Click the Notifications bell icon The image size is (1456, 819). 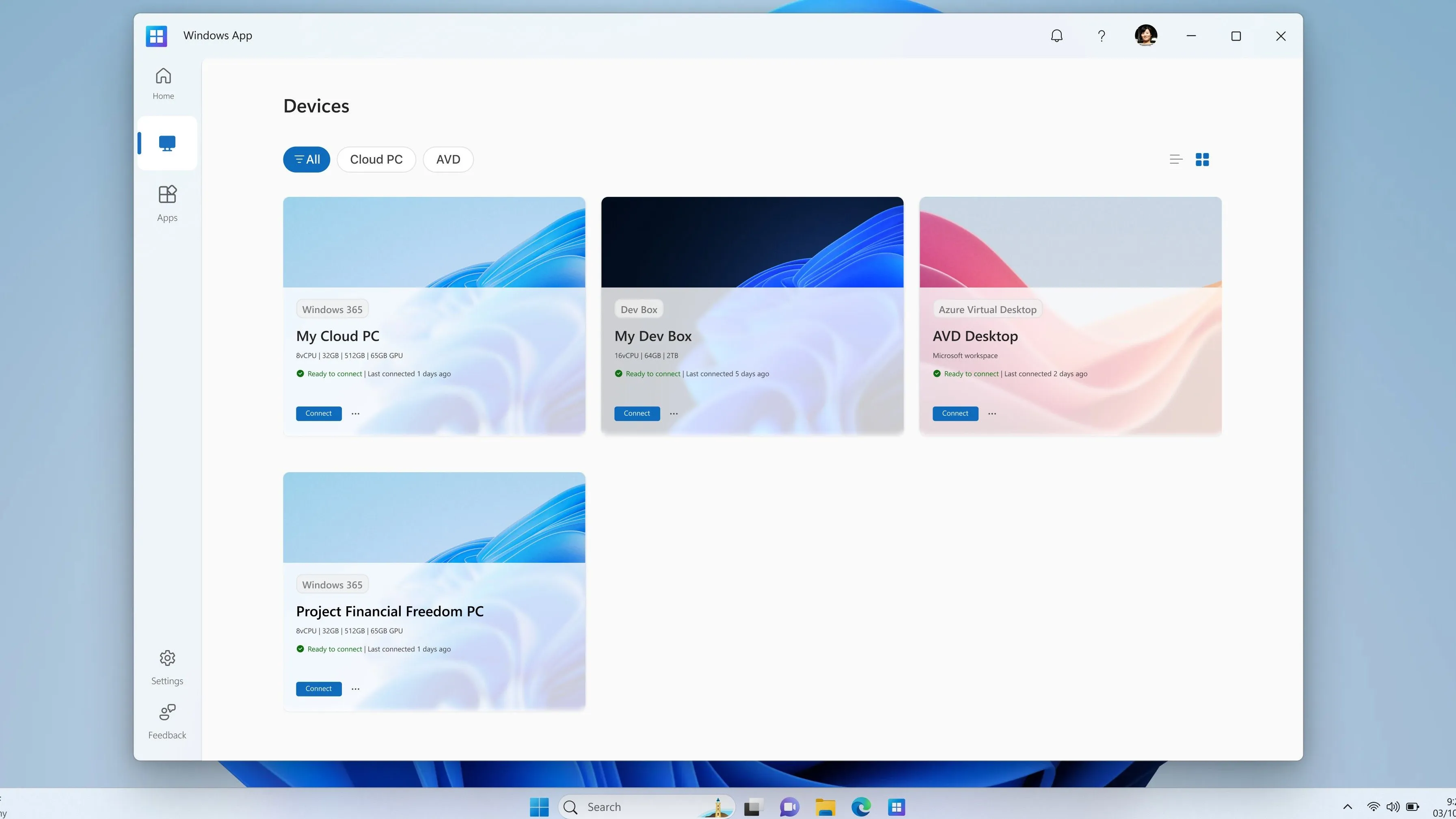point(1056,35)
